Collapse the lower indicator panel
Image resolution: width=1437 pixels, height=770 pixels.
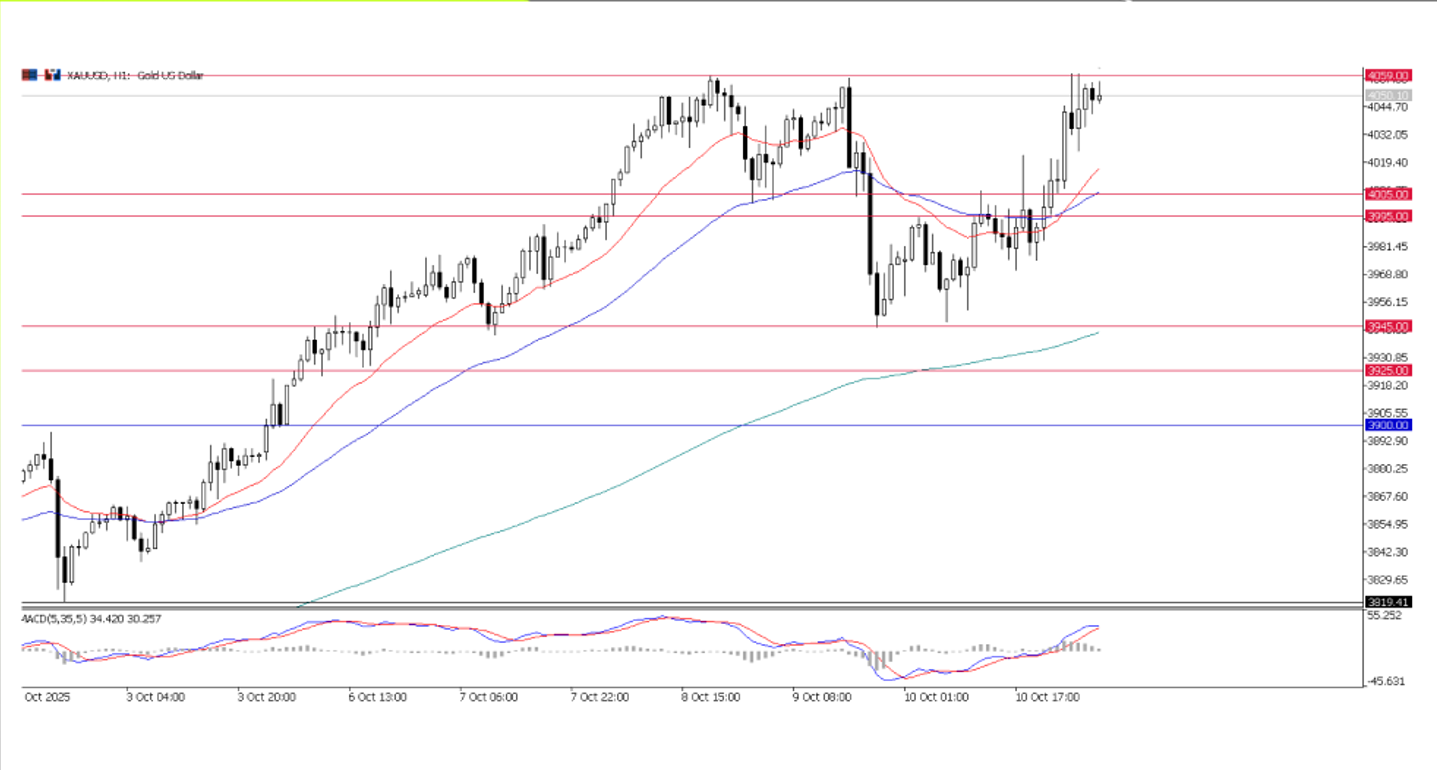[x=700, y=606]
